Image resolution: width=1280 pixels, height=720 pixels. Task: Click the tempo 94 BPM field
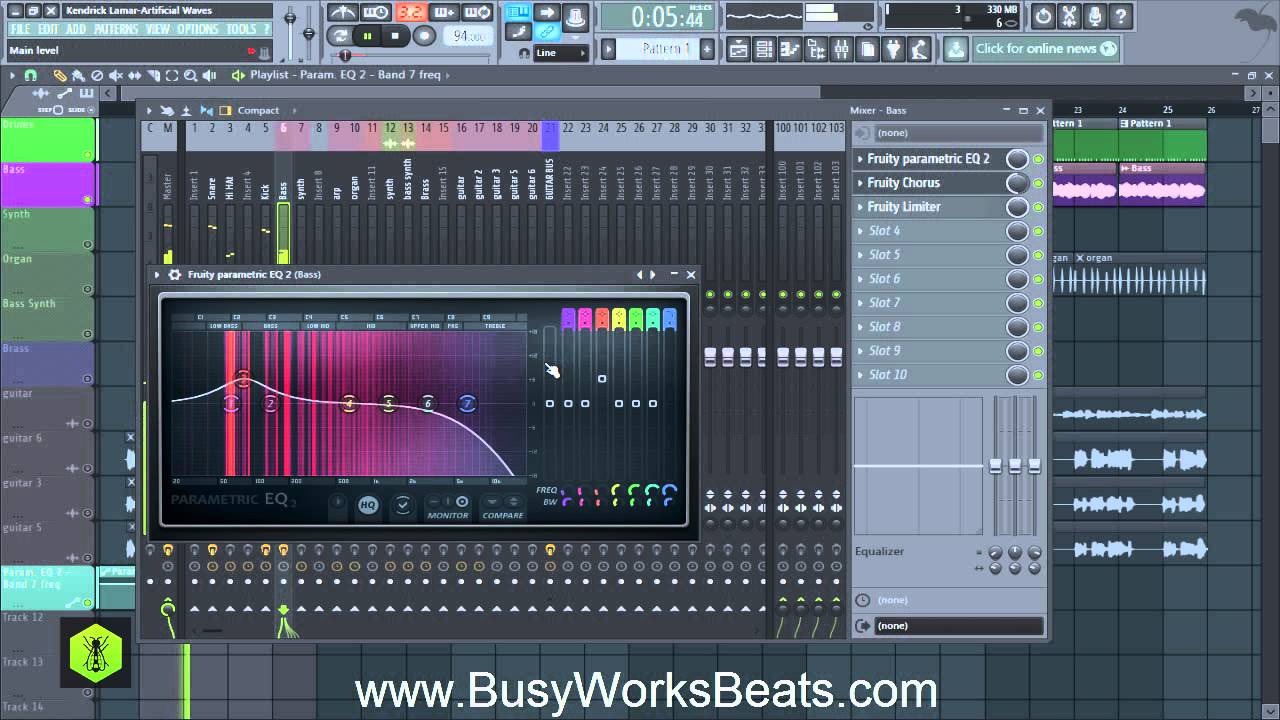[x=467, y=36]
